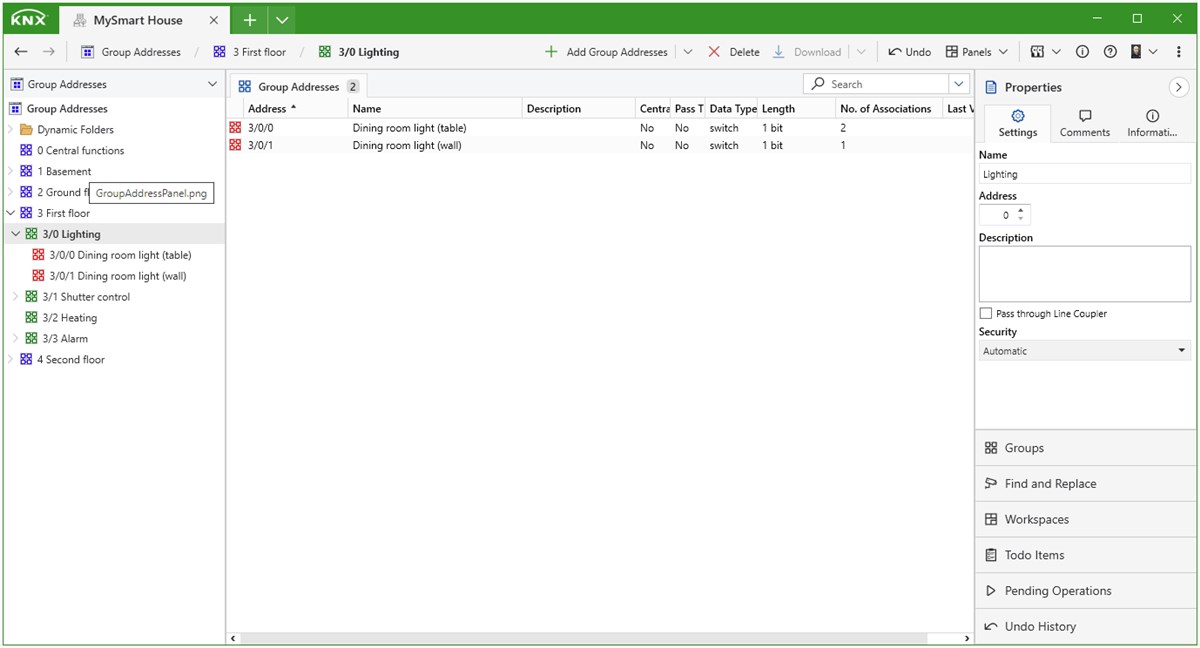Open the Security Automatic dropdown
Image resolution: width=1200 pixels, height=648 pixels.
1085,351
